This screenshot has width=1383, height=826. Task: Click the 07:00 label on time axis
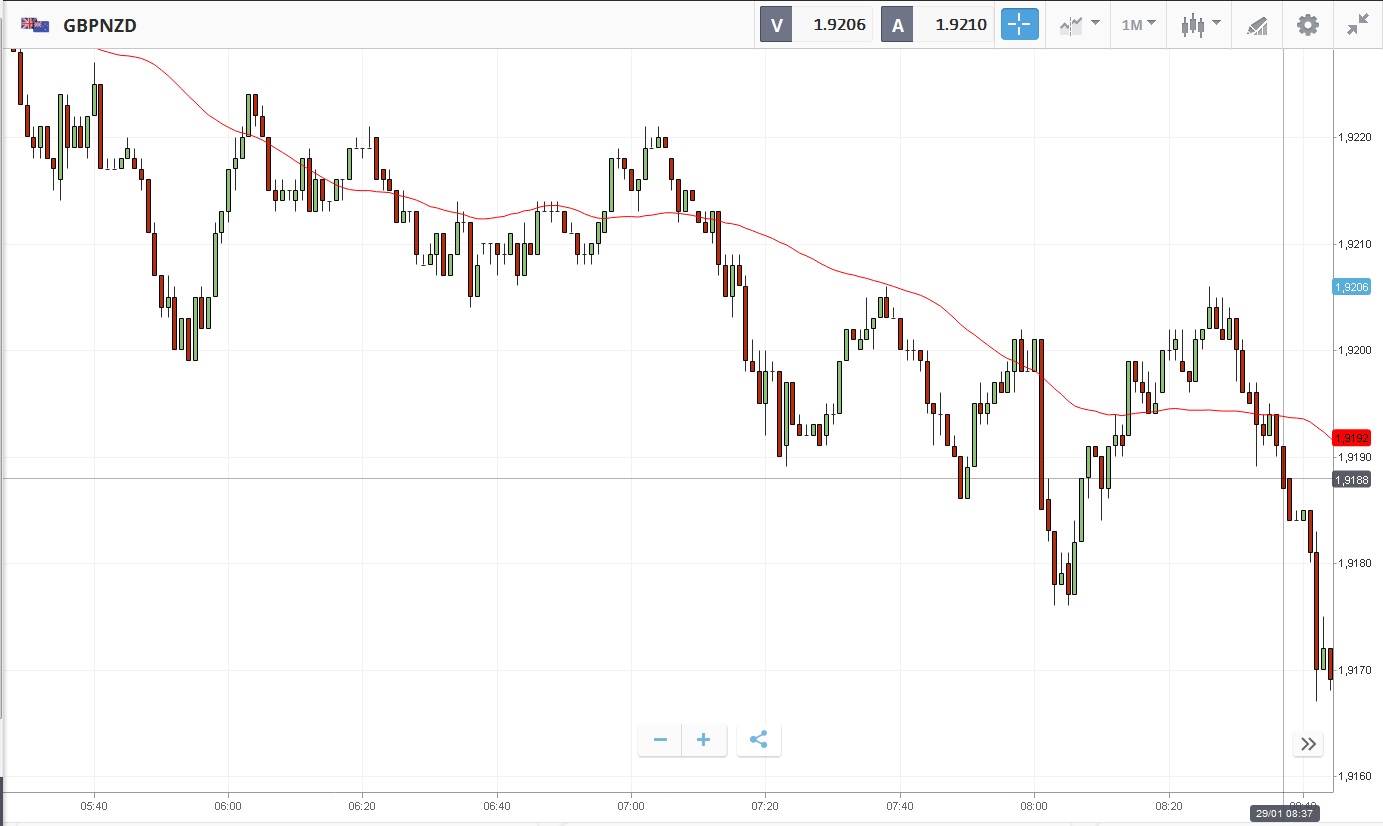pyautogui.click(x=631, y=805)
